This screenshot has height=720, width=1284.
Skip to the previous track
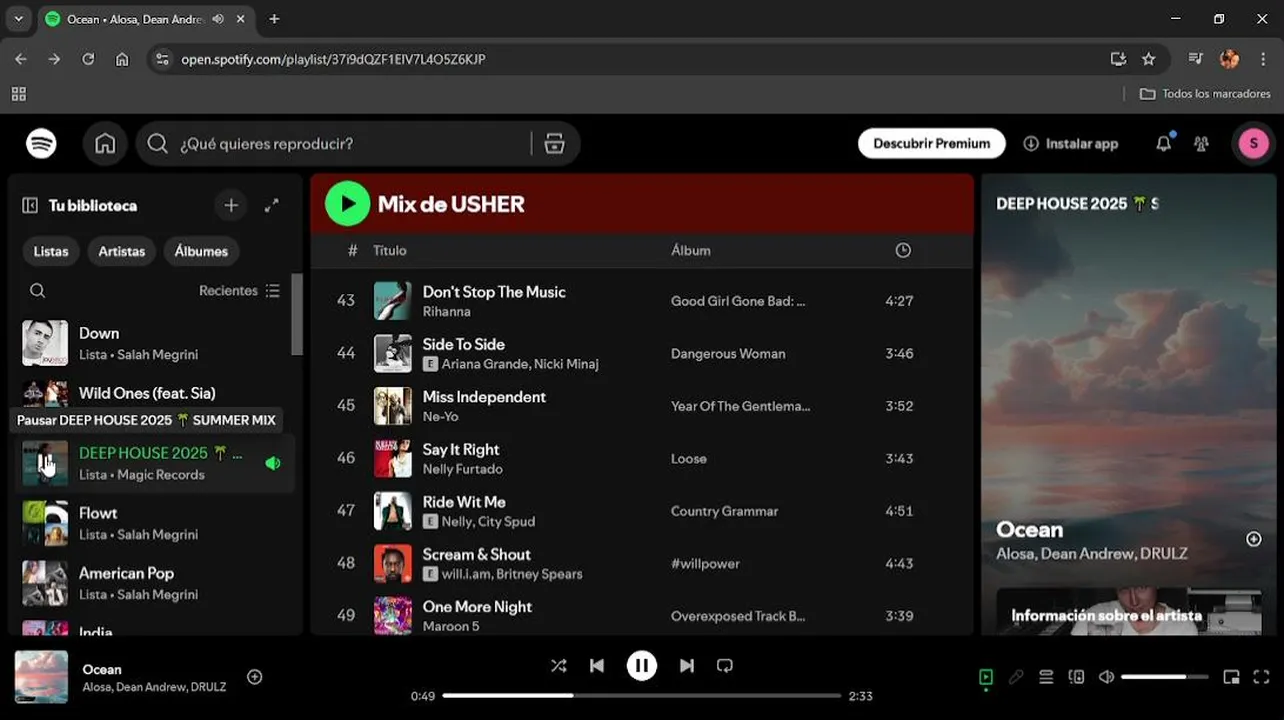tap(597, 666)
